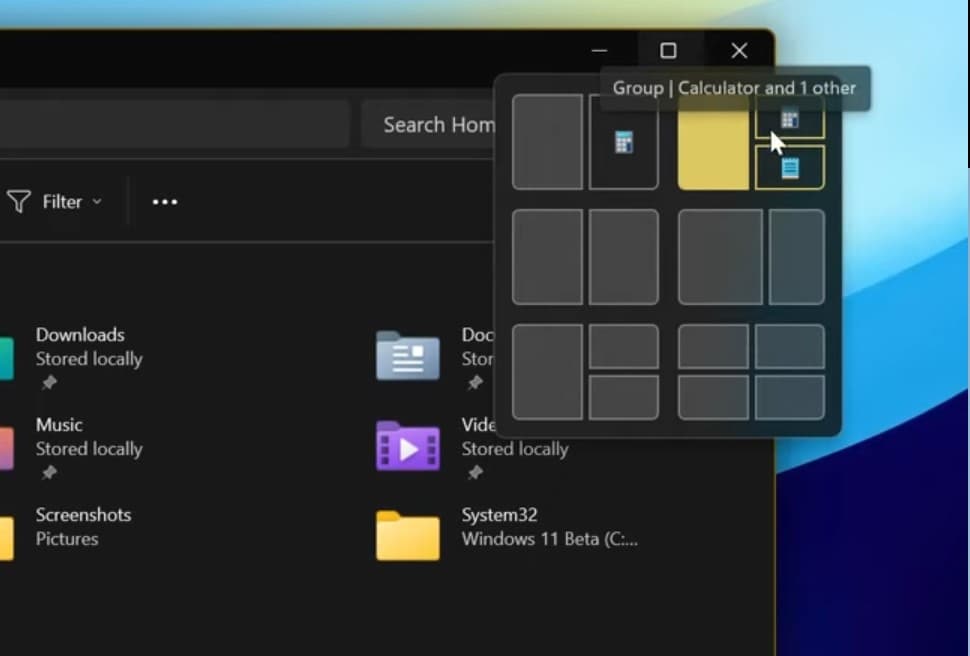The width and height of the screenshot is (970, 656).
Task: Snap to narrow right zone of wide-left layout
Action: (x=797, y=257)
